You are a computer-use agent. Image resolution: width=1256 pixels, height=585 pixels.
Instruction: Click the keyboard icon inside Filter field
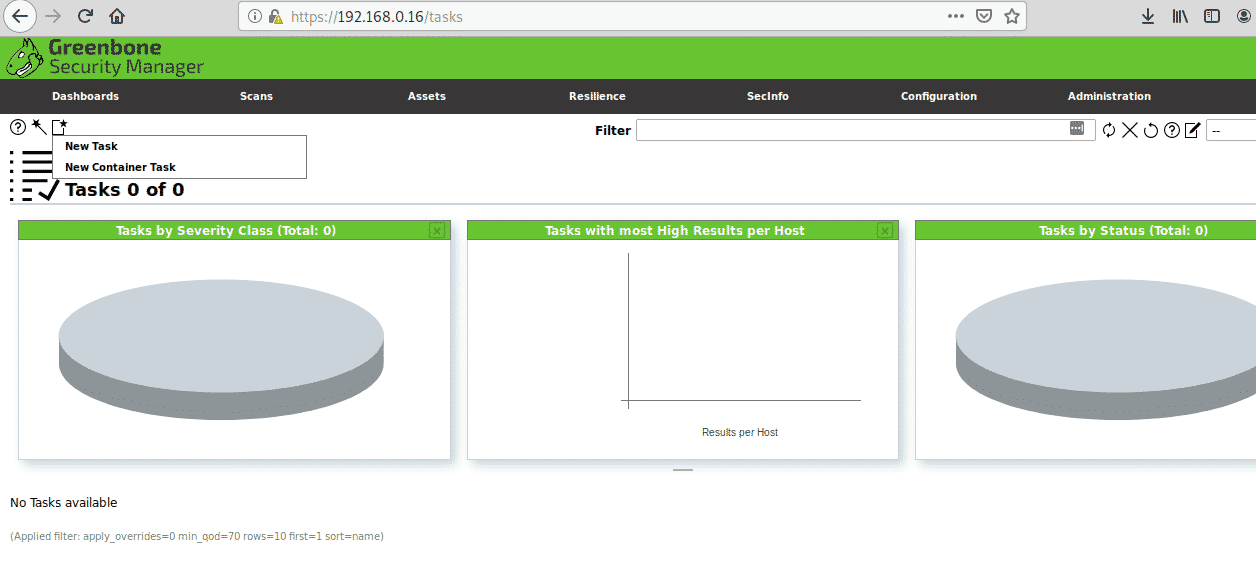coord(1077,129)
